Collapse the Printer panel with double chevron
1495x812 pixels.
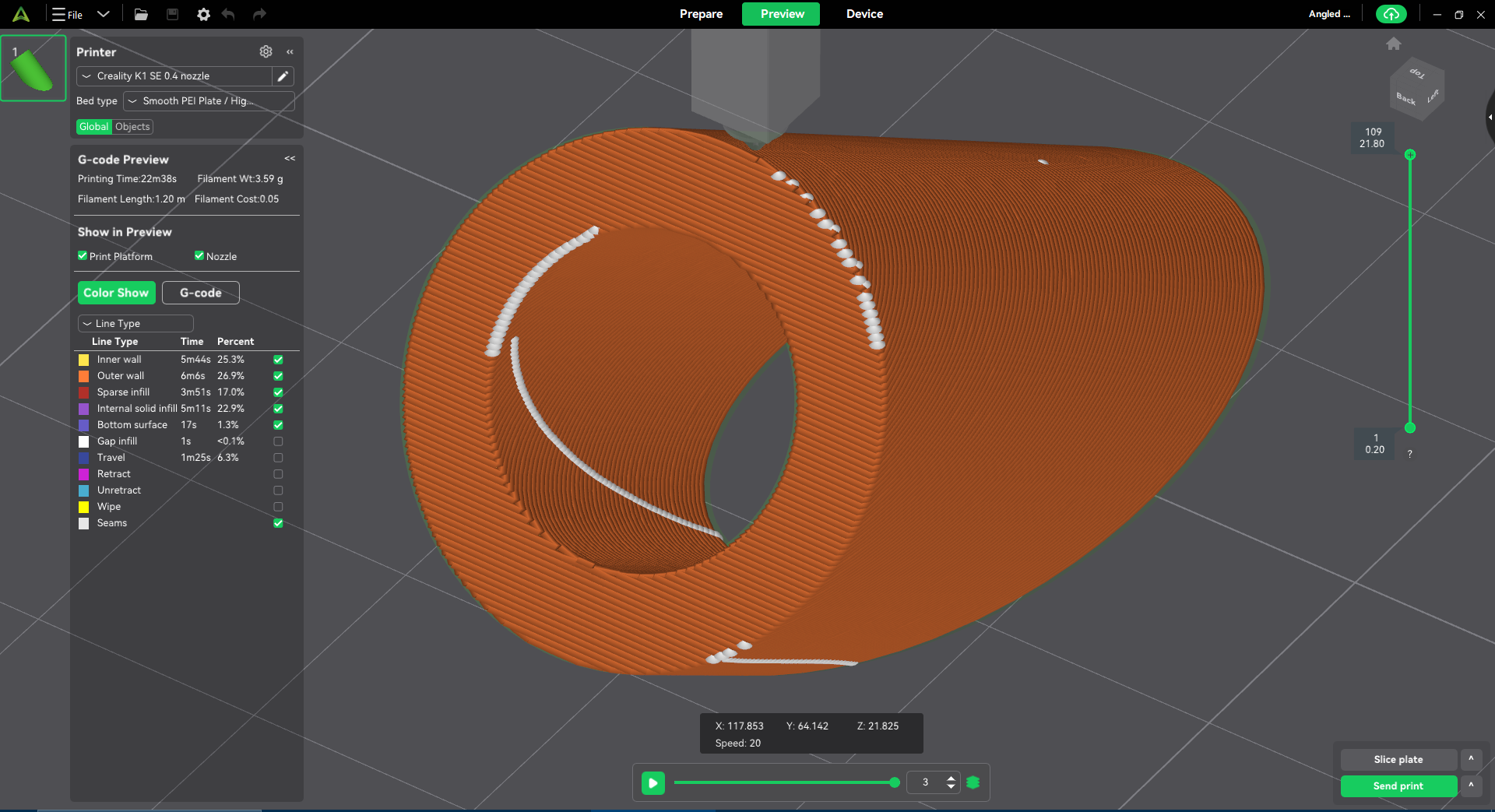(x=290, y=51)
